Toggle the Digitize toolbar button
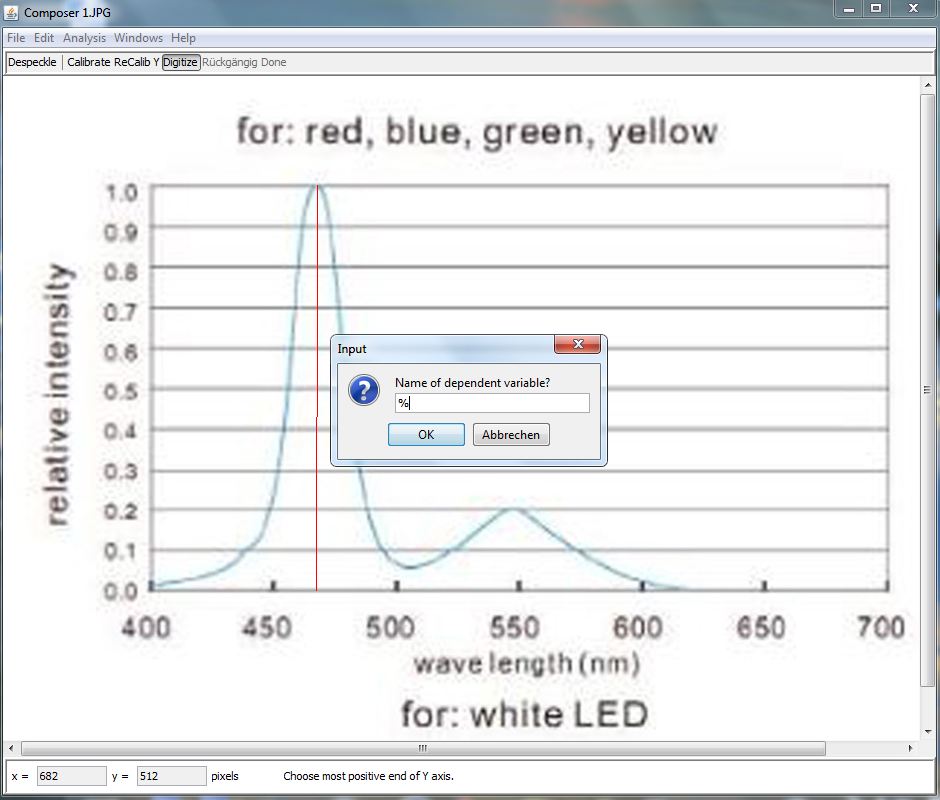The width and height of the screenshot is (940, 800). click(181, 62)
